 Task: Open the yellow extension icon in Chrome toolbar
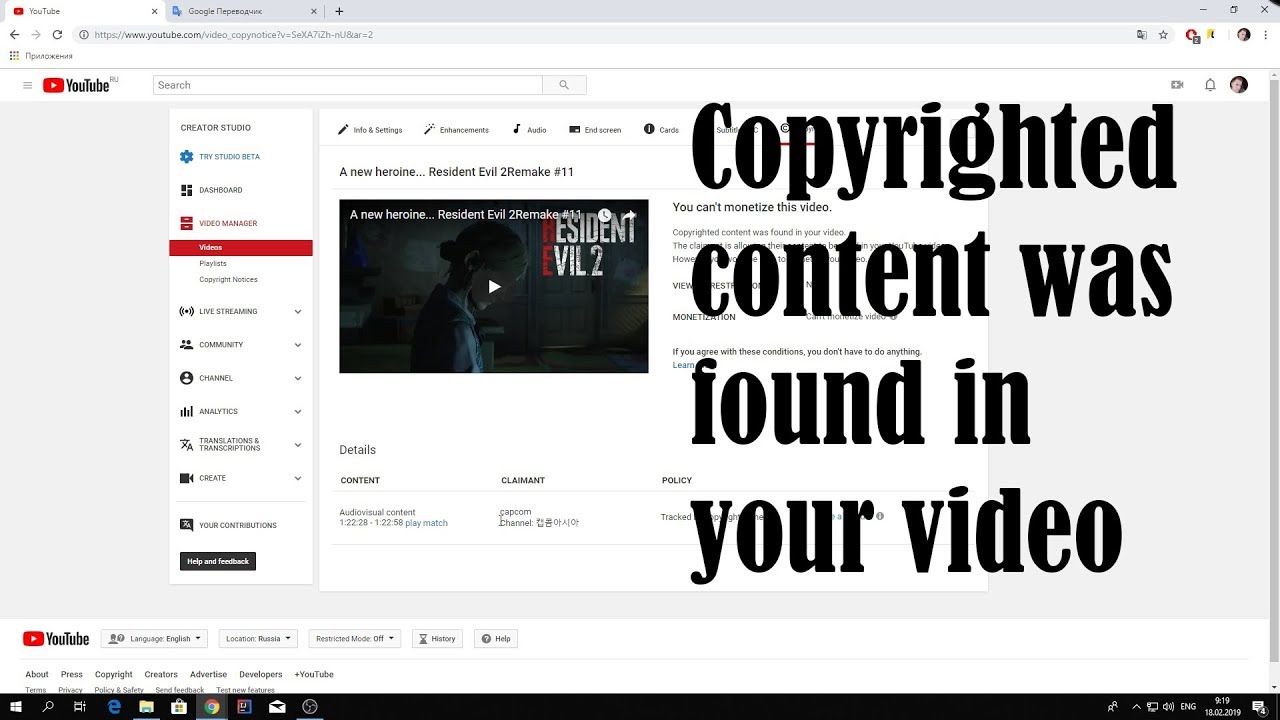[1210, 35]
